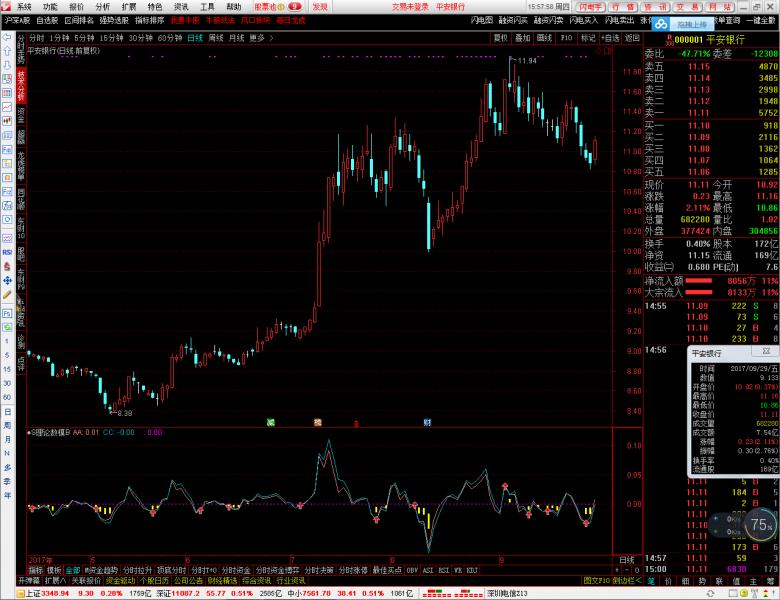
Task: Click the candlestick icon in left sidebar
Action: pos(7,121)
